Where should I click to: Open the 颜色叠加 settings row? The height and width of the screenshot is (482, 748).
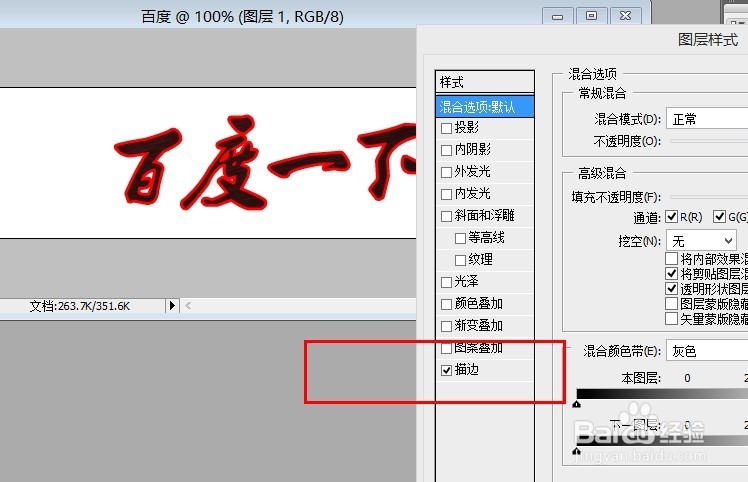(x=485, y=304)
